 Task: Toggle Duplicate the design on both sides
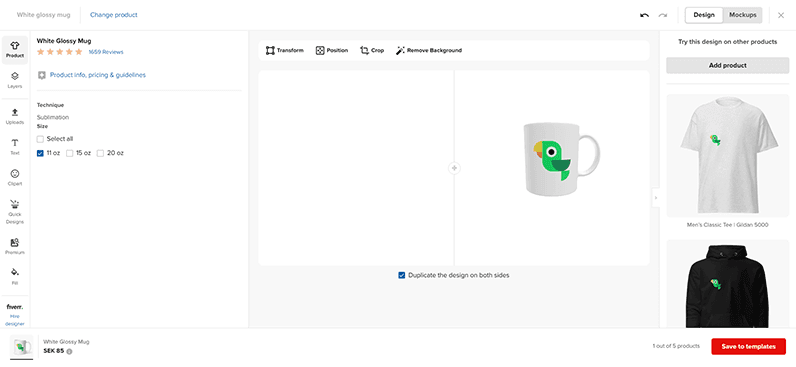pos(402,275)
